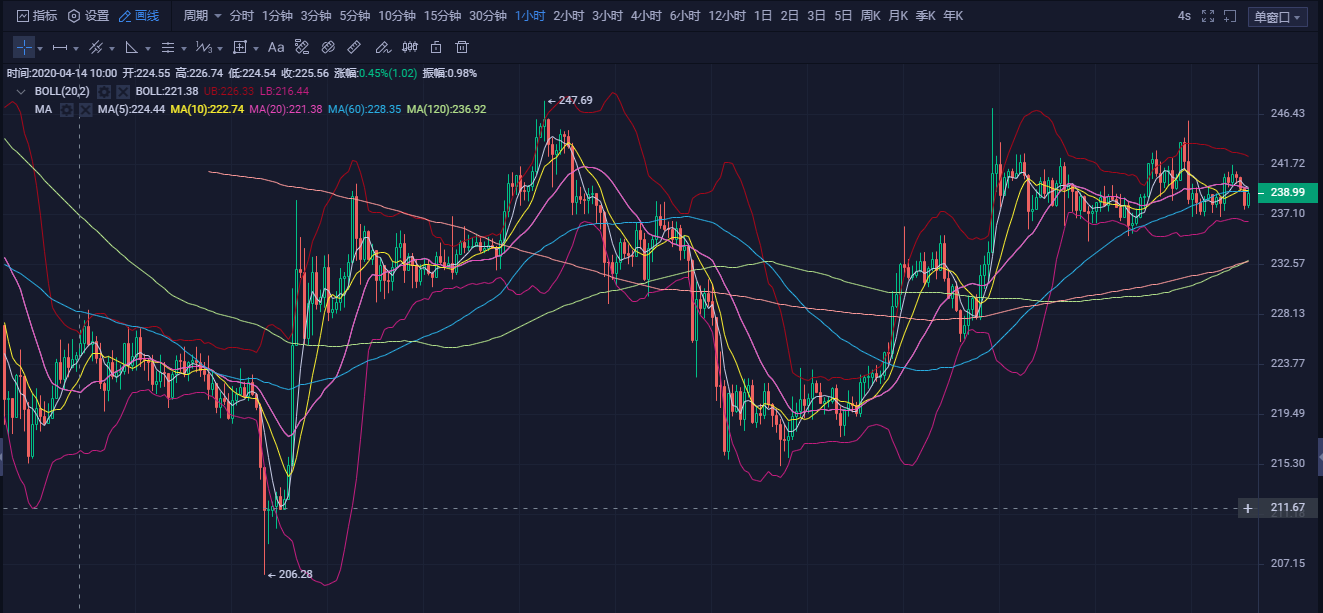Open the 周期 period dropdown
The image size is (1323, 613).
[202, 16]
